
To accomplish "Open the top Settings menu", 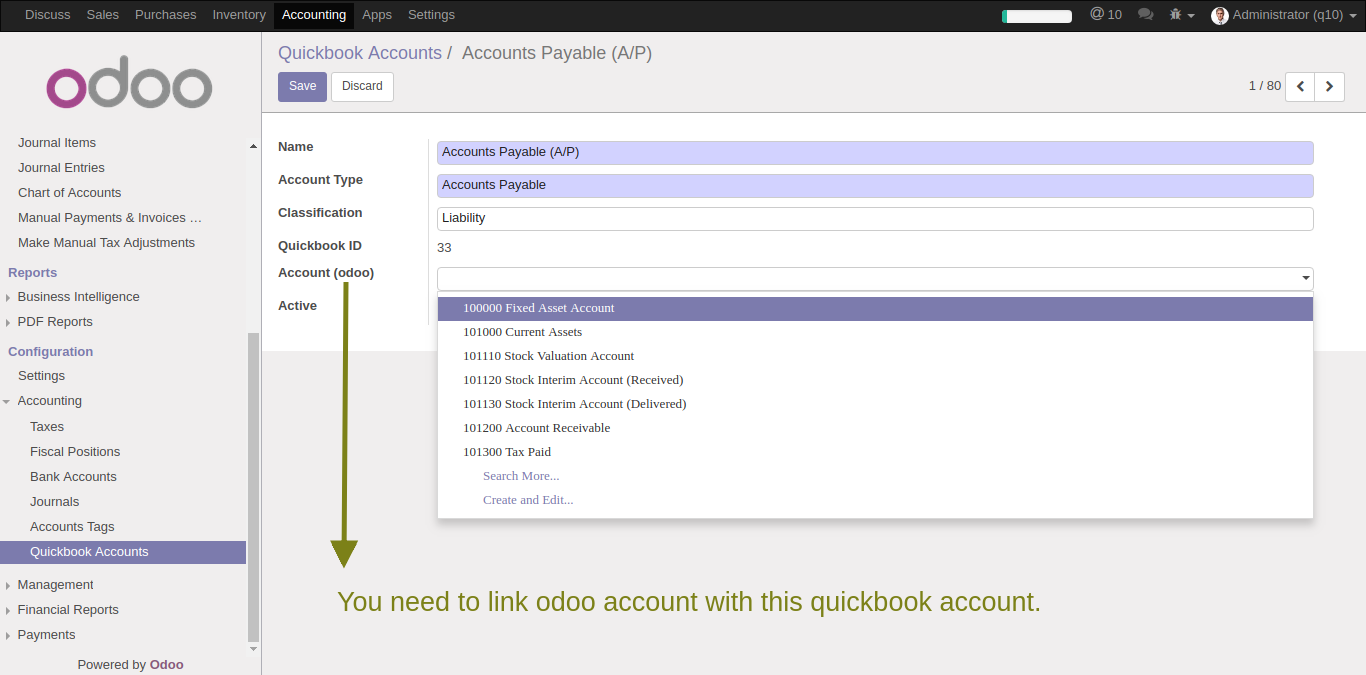I will click(x=431, y=15).
